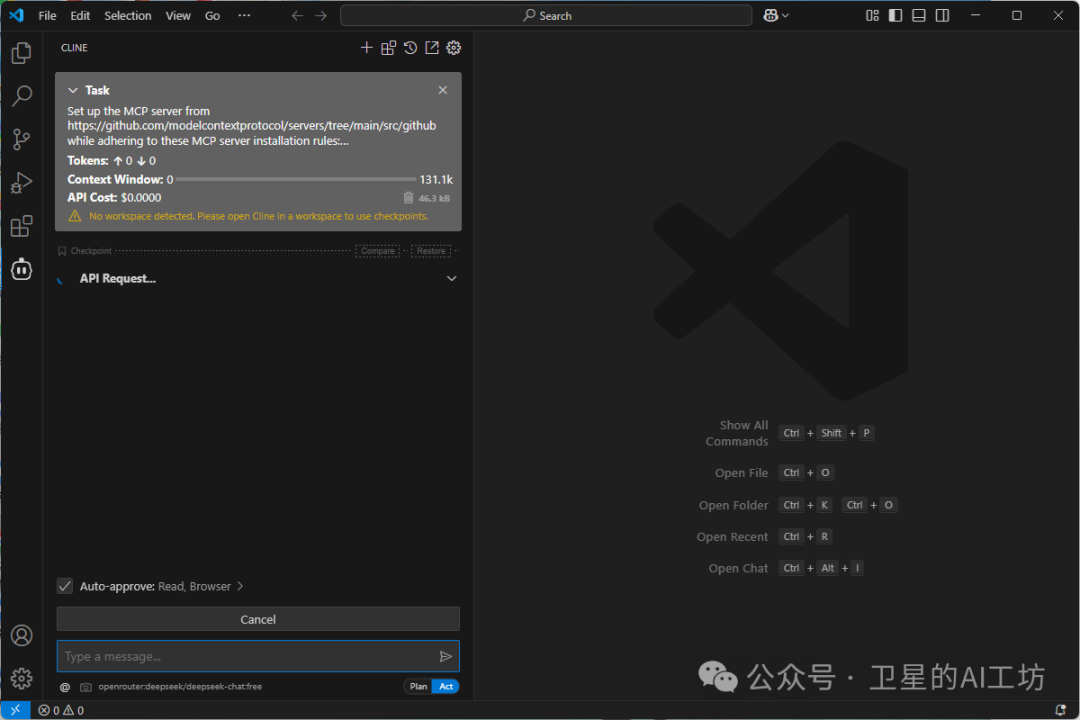Switch Cline to Act mode
The width and height of the screenshot is (1080, 720).
point(446,686)
